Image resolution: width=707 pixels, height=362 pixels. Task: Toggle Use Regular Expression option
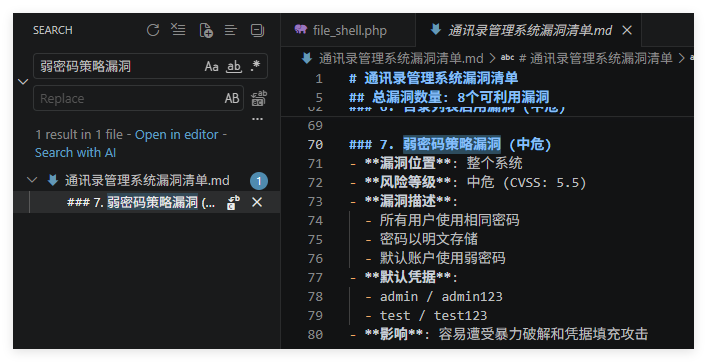[x=255, y=66]
